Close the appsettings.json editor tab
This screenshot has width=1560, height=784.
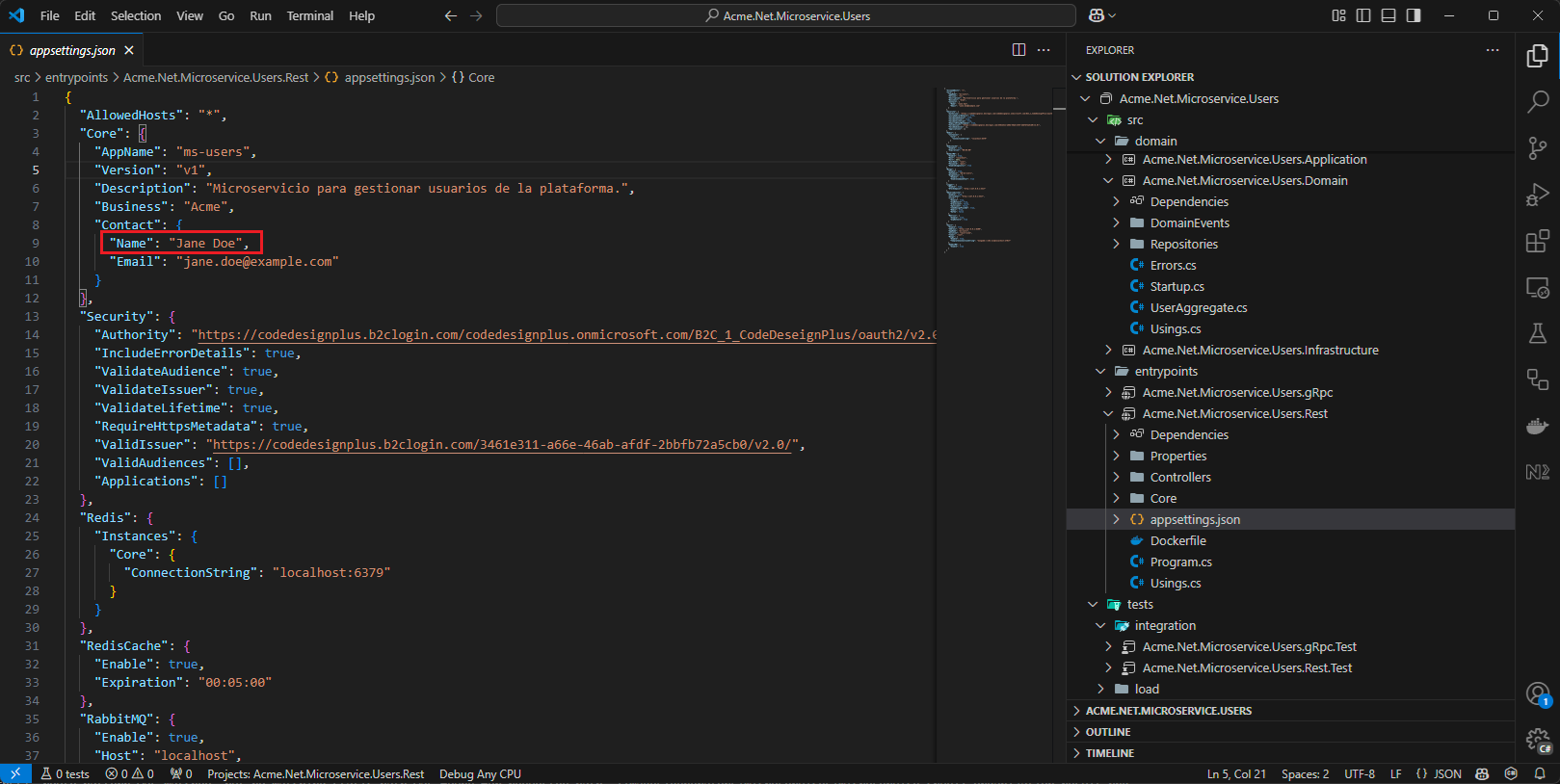click(129, 50)
